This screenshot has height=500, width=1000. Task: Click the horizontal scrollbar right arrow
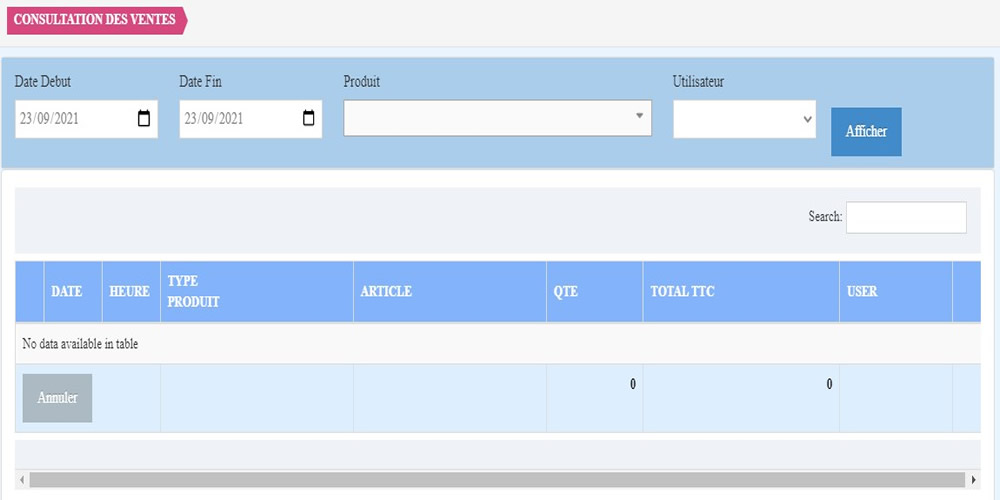[973, 480]
